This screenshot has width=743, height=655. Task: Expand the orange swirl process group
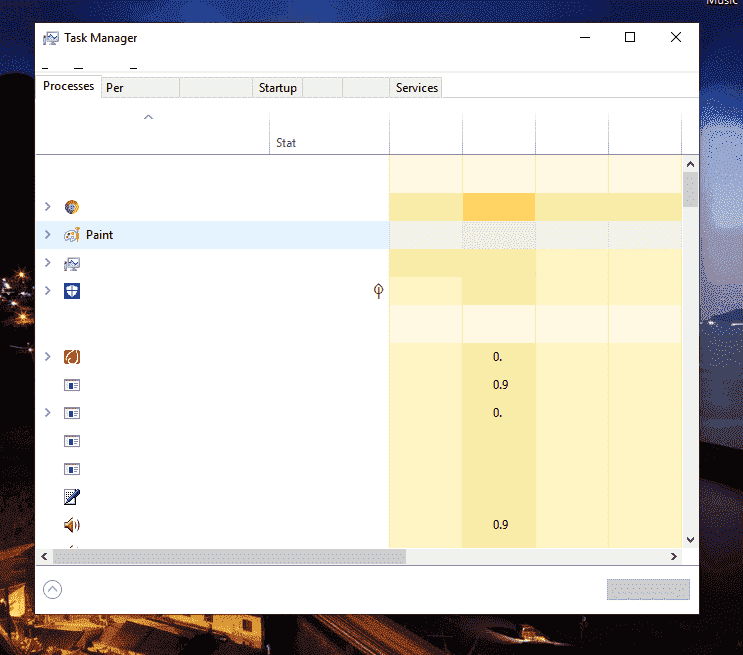pos(47,356)
